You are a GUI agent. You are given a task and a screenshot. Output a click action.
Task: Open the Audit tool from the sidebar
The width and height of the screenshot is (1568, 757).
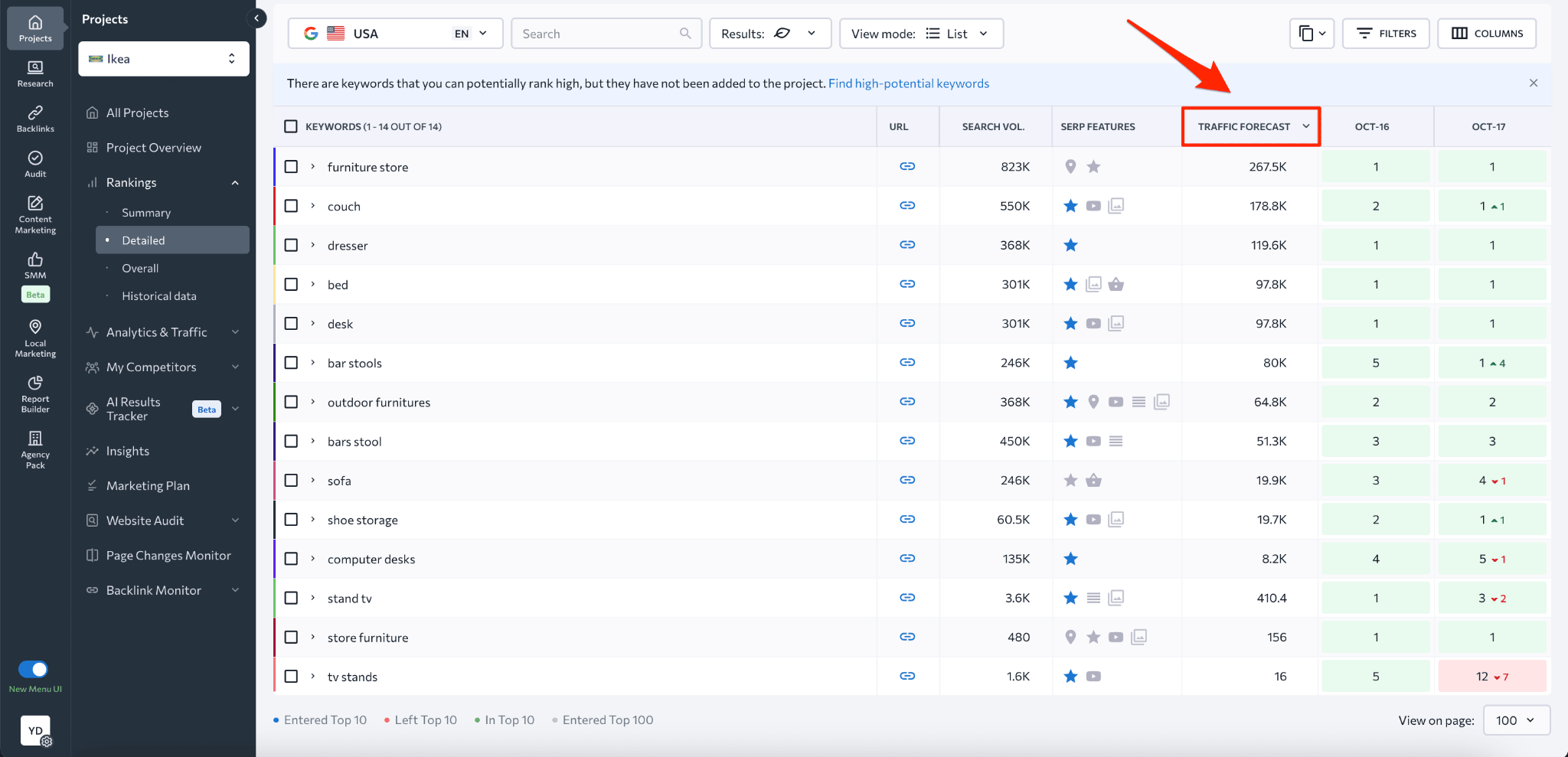click(34, 162)
